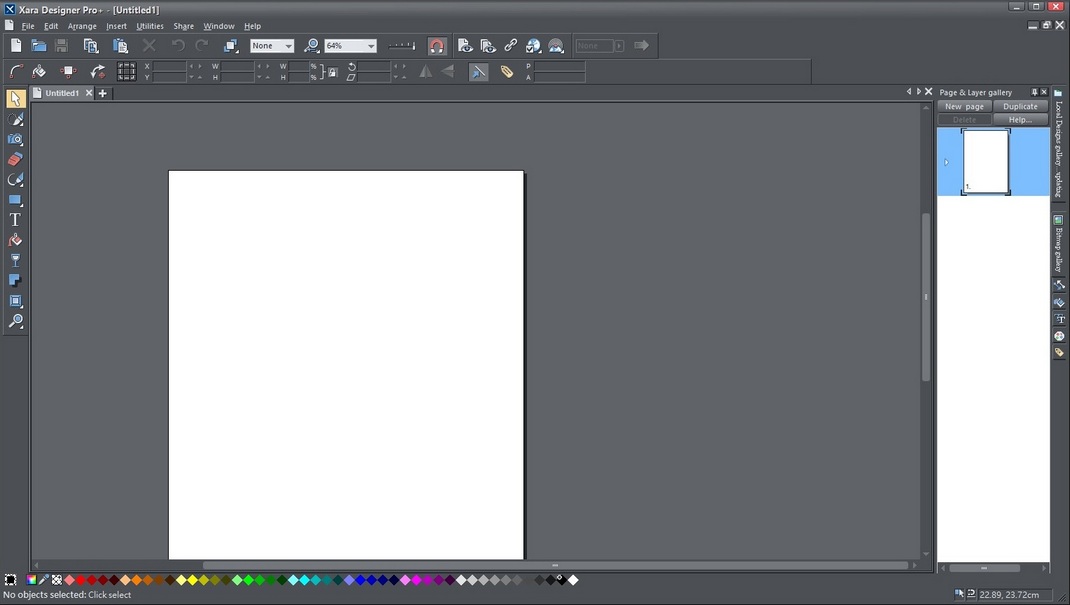
Task: Select the Selector tool
Action: coord(15,98)
